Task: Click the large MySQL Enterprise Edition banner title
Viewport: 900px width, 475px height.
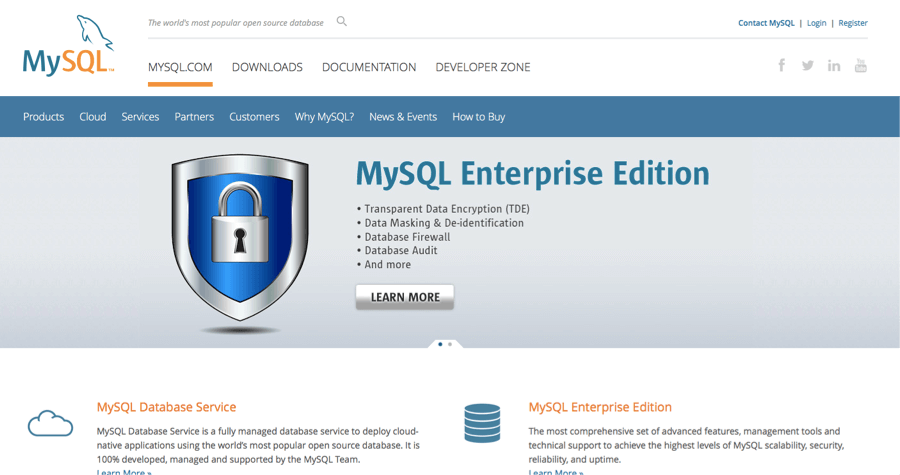Action: point(533,174)
